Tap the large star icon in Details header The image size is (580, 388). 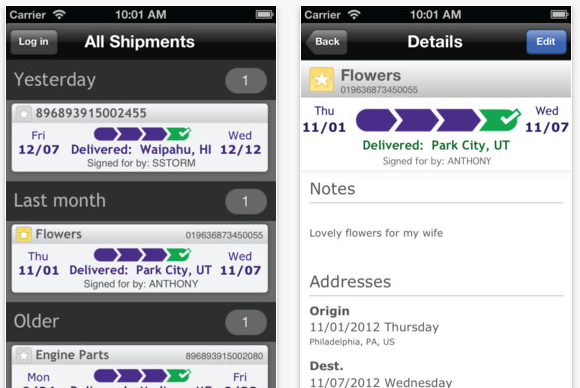tap(321, 79)
